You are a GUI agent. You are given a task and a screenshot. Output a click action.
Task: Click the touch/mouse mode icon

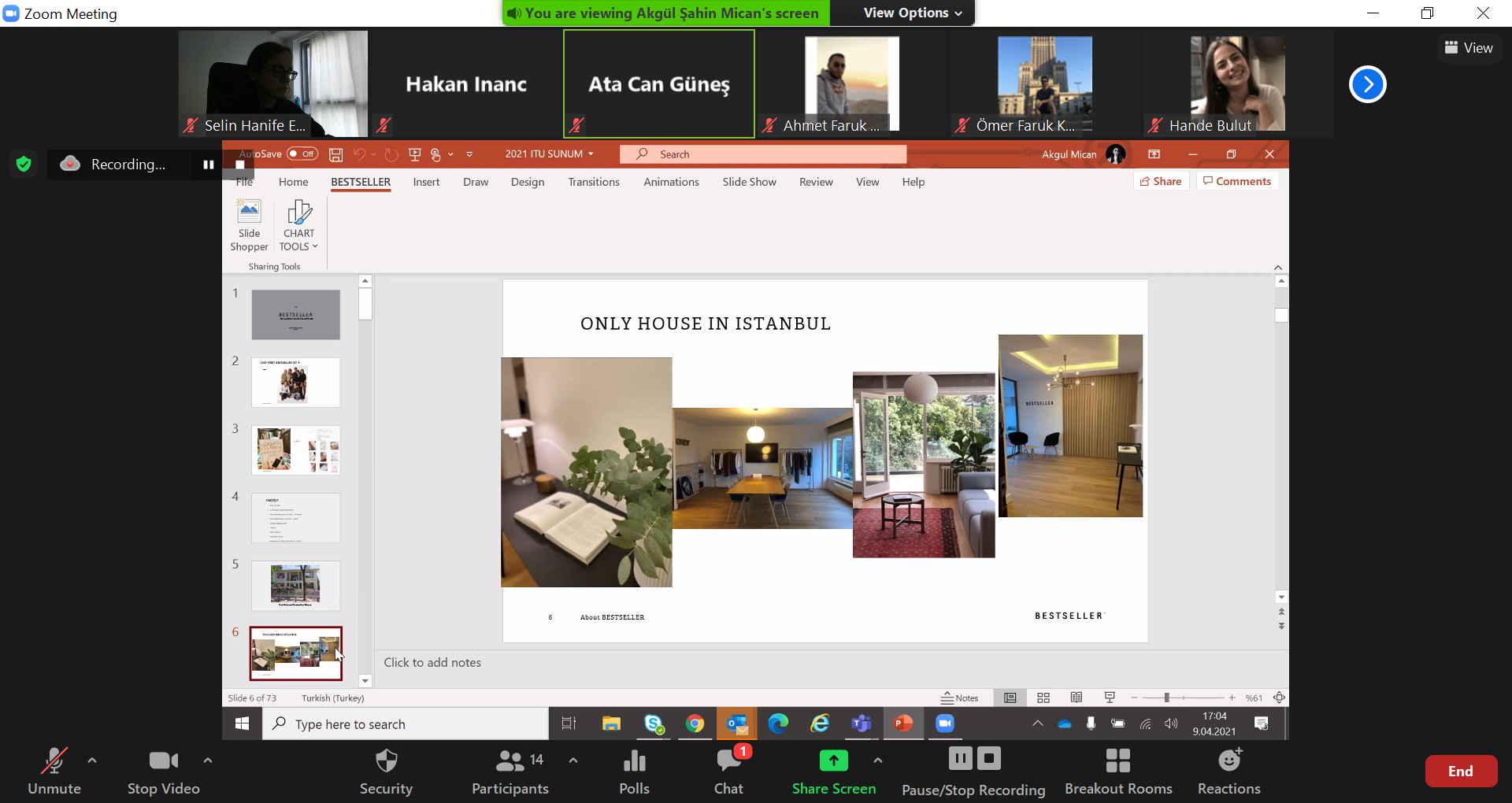(x=435, y=154)
